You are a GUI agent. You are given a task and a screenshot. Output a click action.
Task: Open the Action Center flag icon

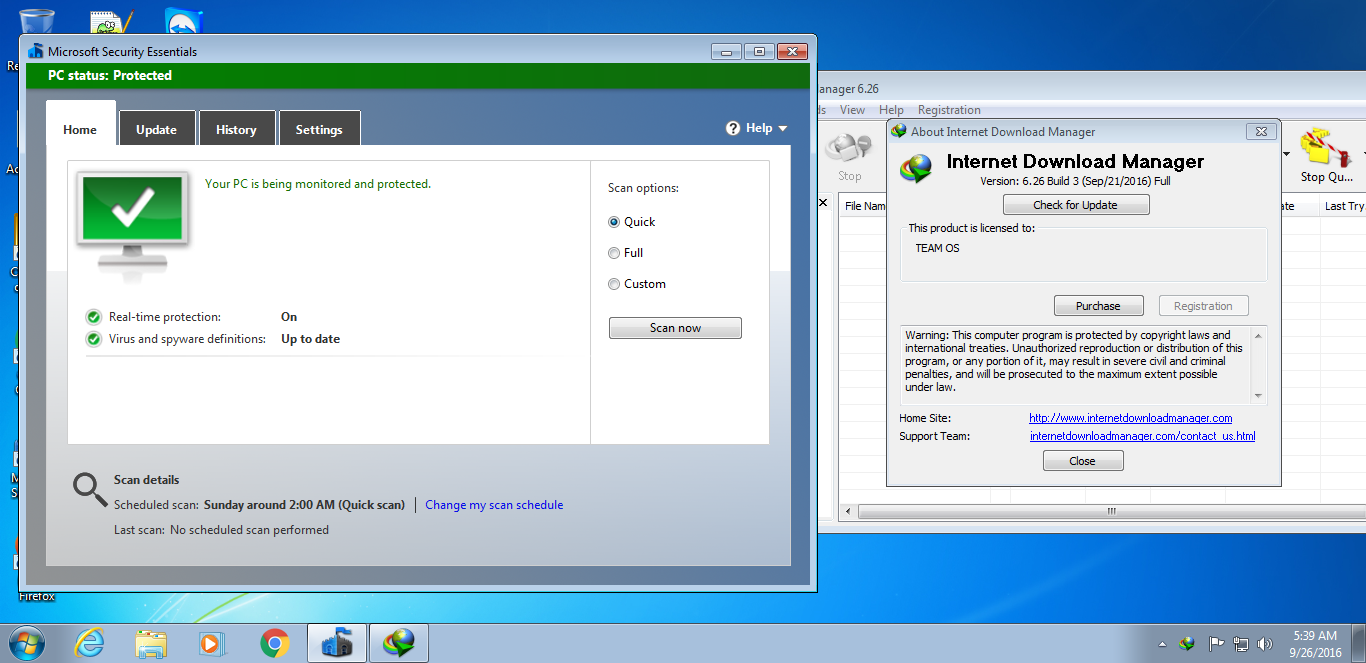pos(1216,644)
